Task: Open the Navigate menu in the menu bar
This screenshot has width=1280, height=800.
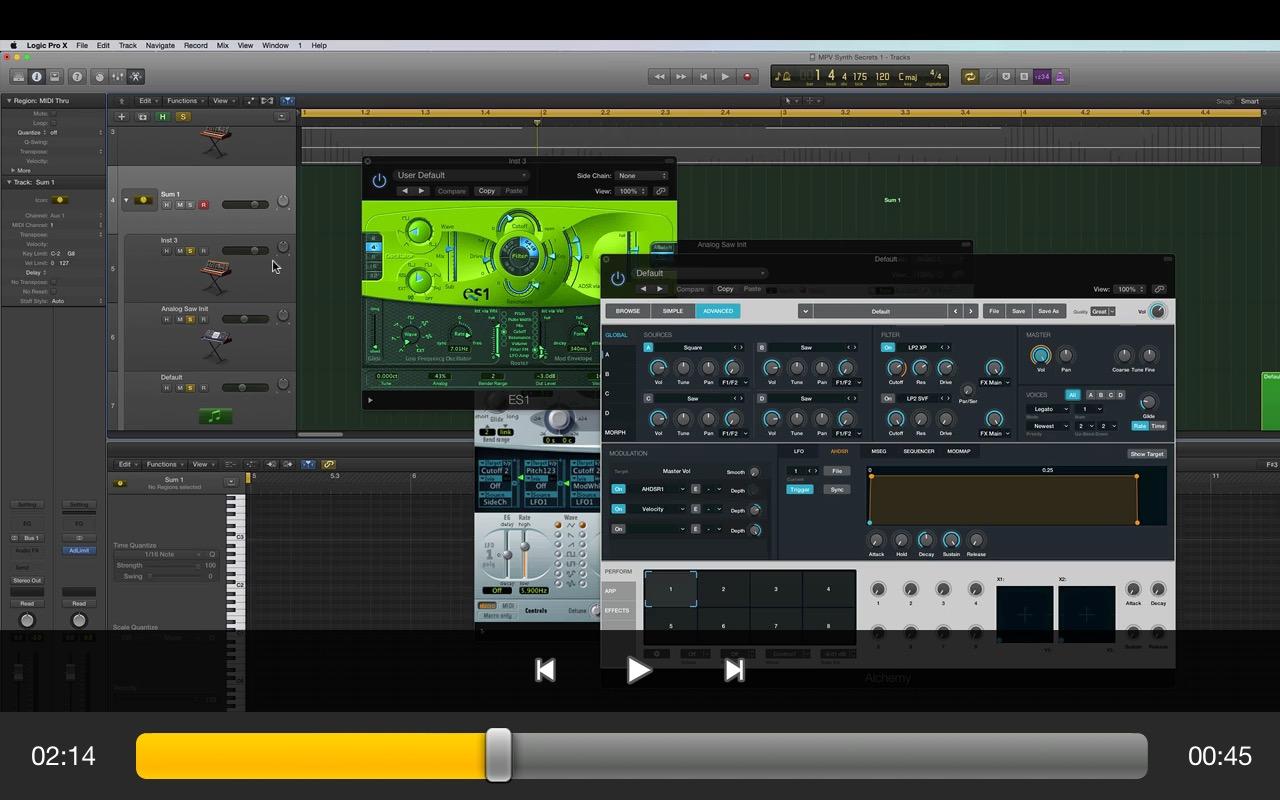Action: 160,45
